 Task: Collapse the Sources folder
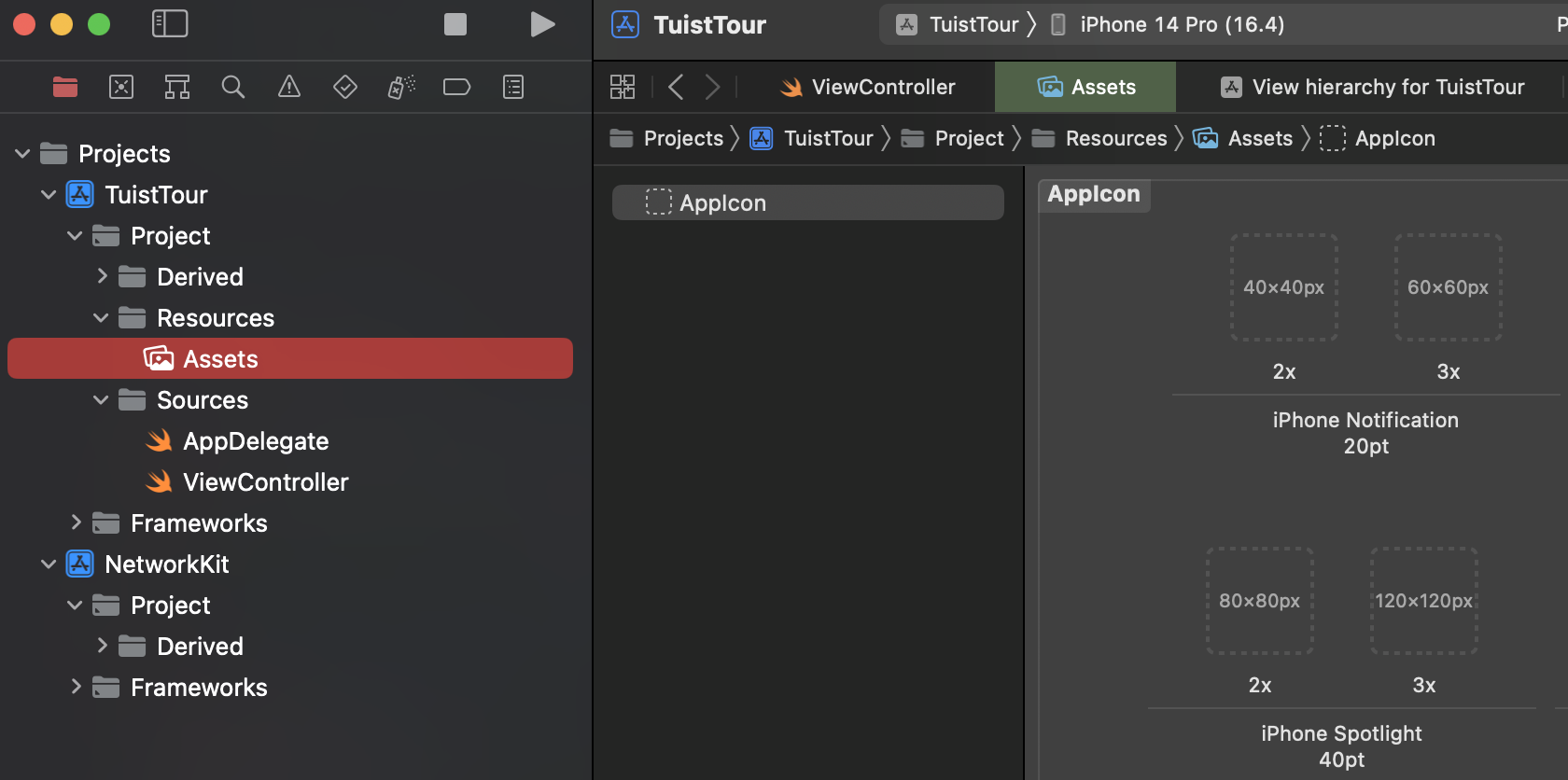coord(101,399)
